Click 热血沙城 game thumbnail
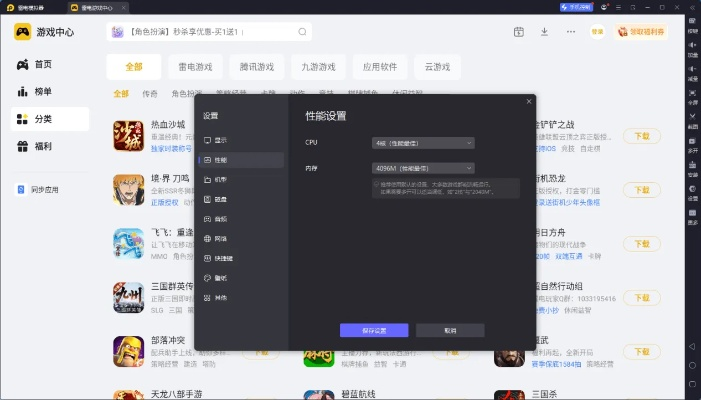Viewport: 701px width, 400px height. tap(128, 136)
